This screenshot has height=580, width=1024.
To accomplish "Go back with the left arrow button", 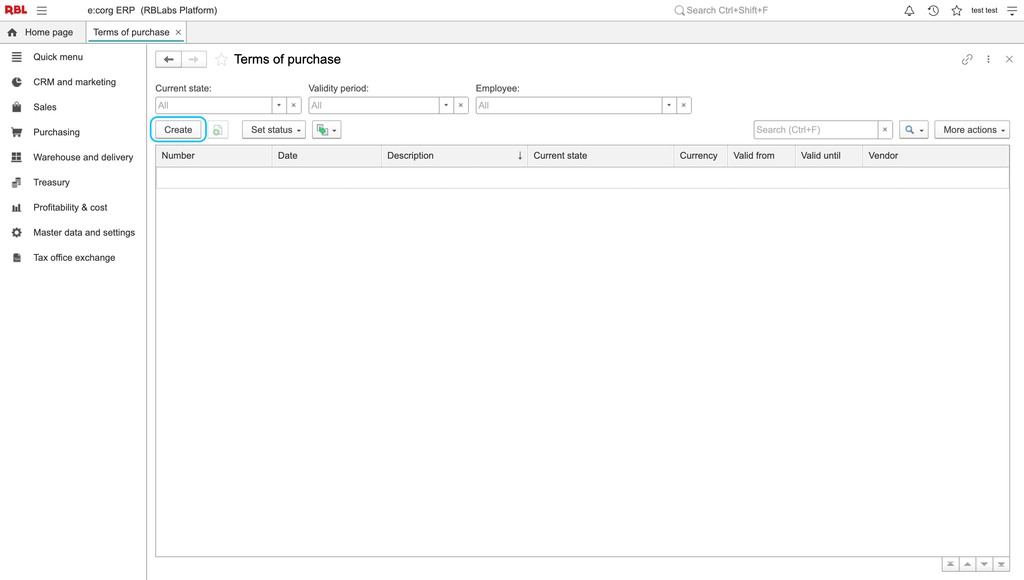I will pyautogui.click(x=168, y=59).
